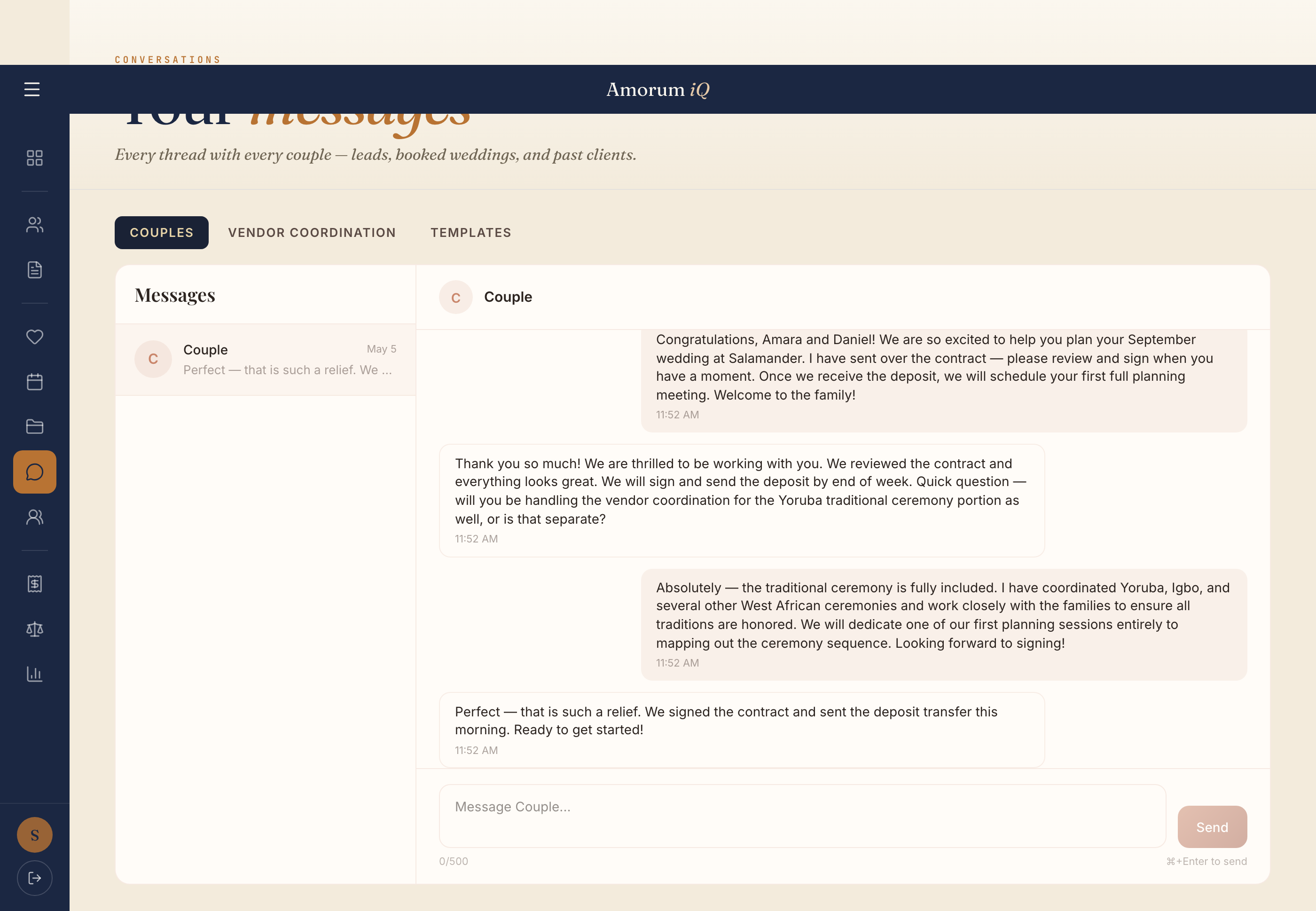Click the Send button

click(1212, 827)
